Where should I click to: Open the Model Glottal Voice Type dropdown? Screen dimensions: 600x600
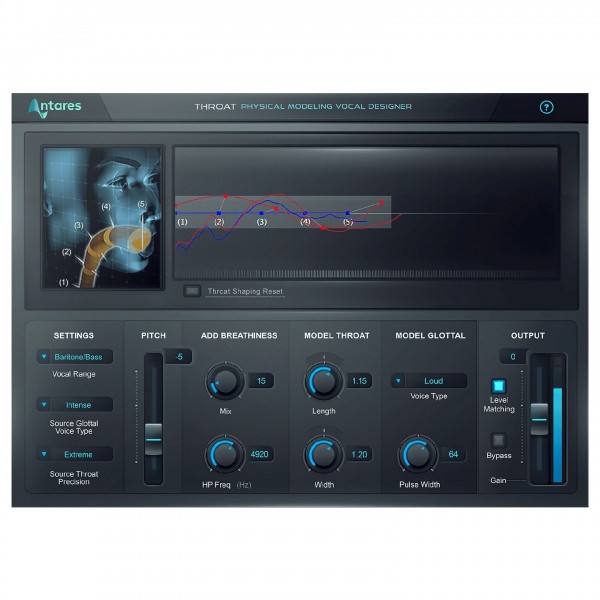pyautogui.click(x=429, y=381)
